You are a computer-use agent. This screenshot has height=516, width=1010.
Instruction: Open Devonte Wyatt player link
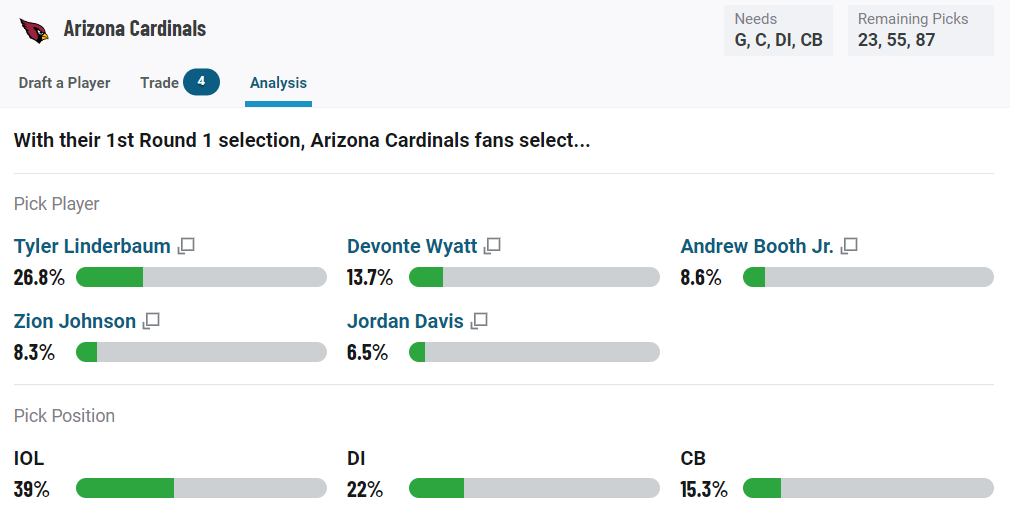click(412, 246)
